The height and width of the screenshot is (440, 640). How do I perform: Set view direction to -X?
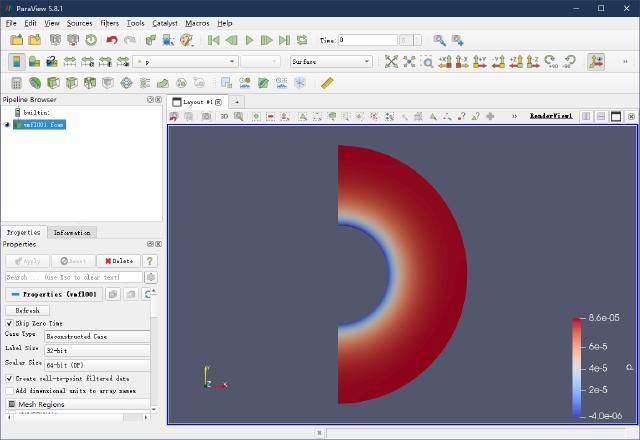point(462,62)
